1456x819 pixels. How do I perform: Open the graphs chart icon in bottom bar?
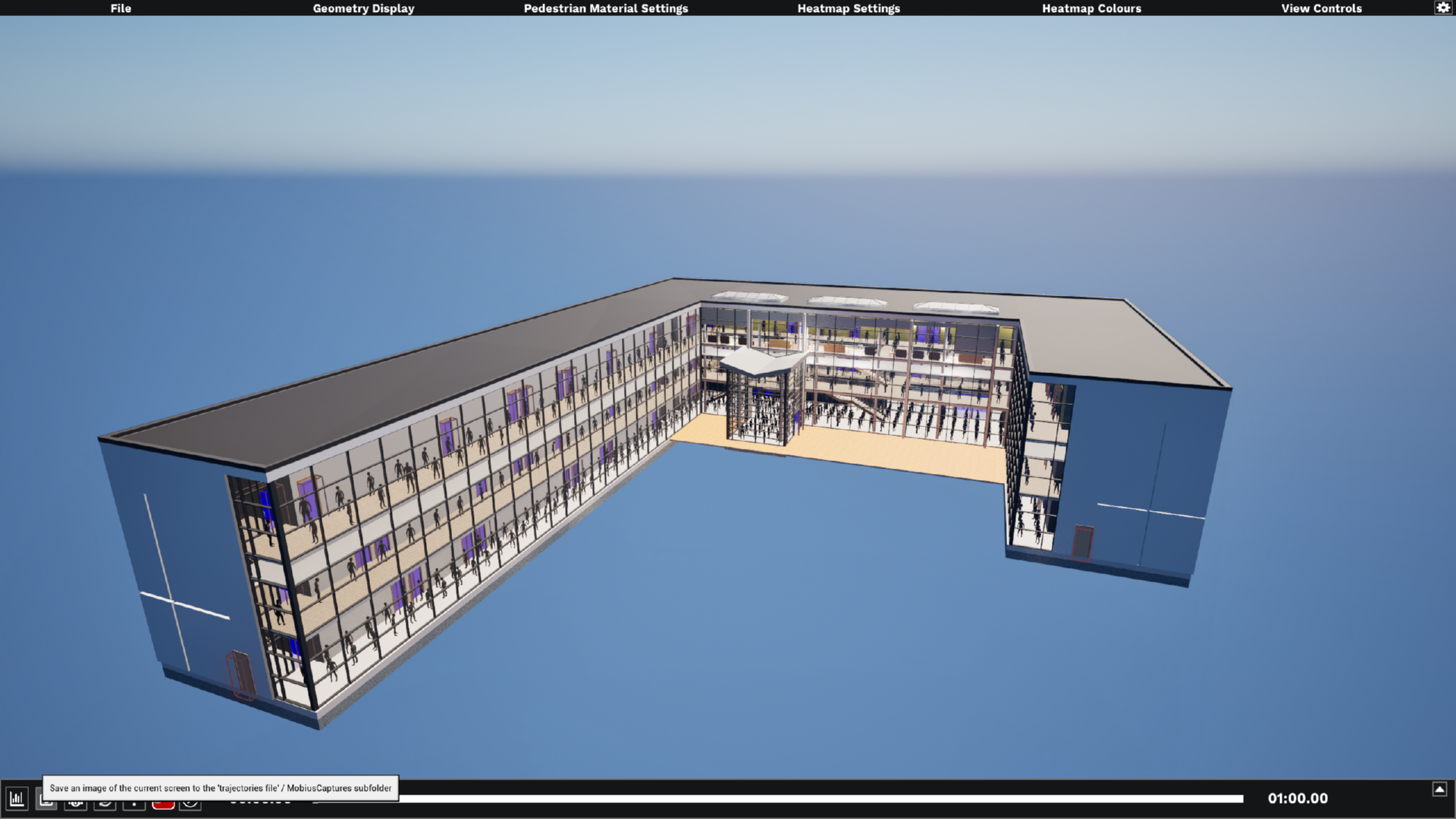[x=17, y=799]
